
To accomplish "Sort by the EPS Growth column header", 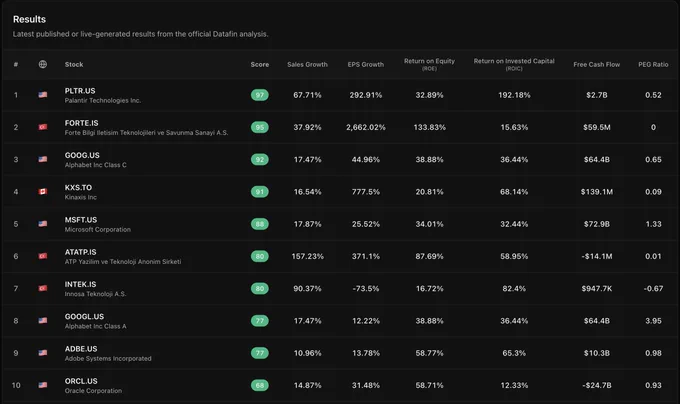I will (366, 64).
